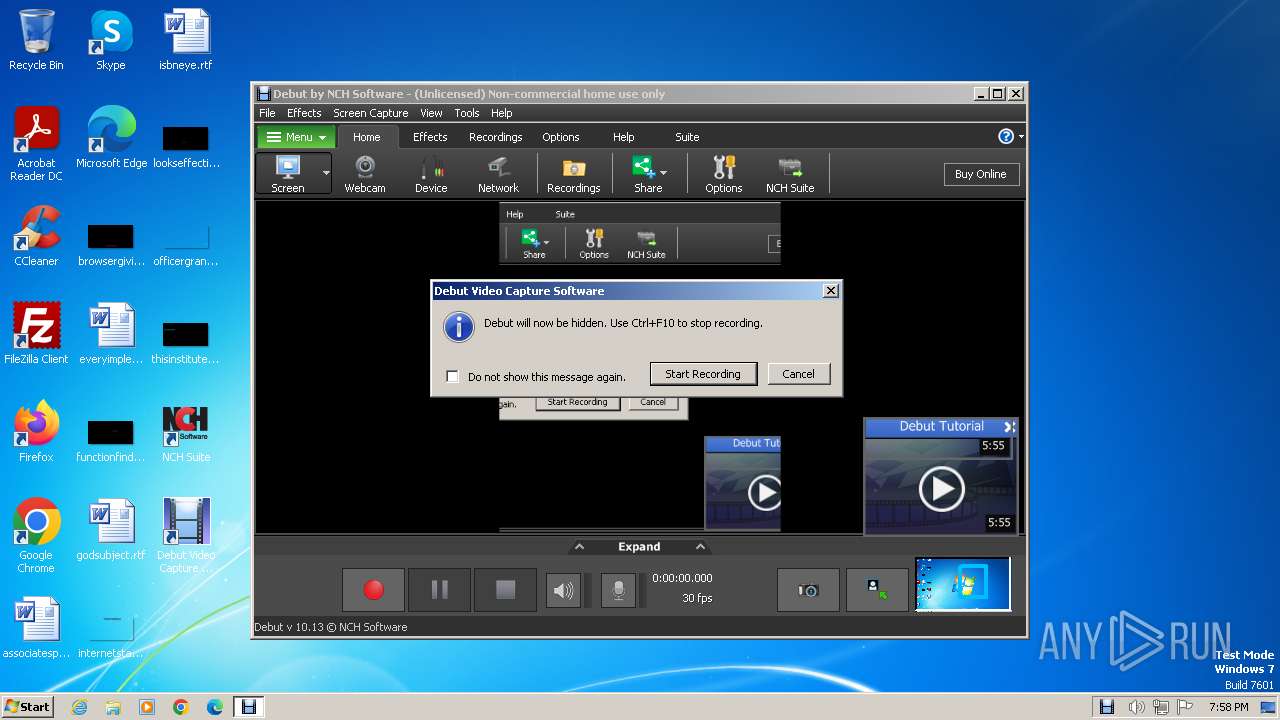Switch to the Suite tab
The image size is (1280, 720).
[x=687, y=137]
